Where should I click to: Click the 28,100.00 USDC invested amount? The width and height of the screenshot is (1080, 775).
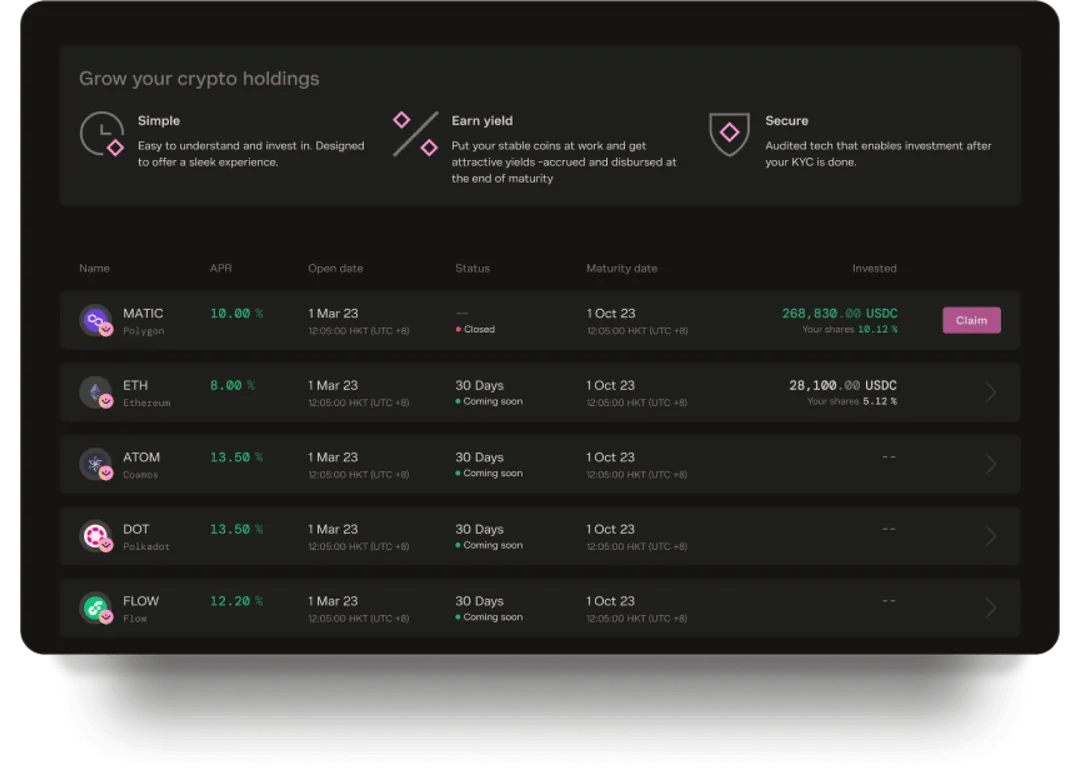(x=843, y=385)
